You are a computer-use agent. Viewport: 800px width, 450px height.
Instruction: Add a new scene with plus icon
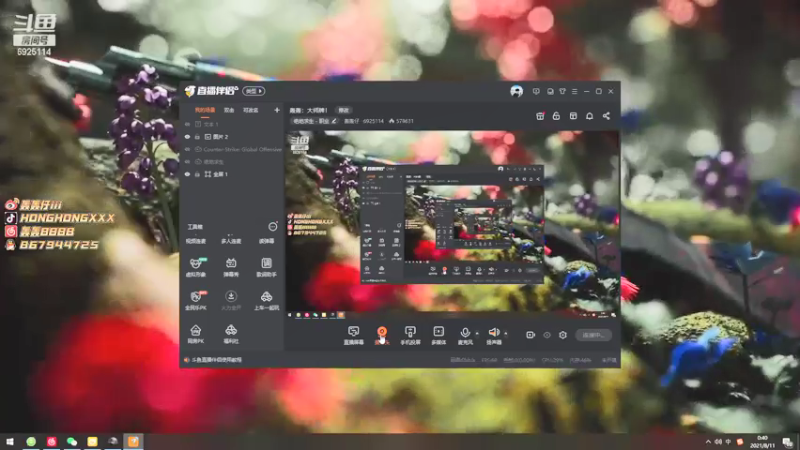point(277,110)
